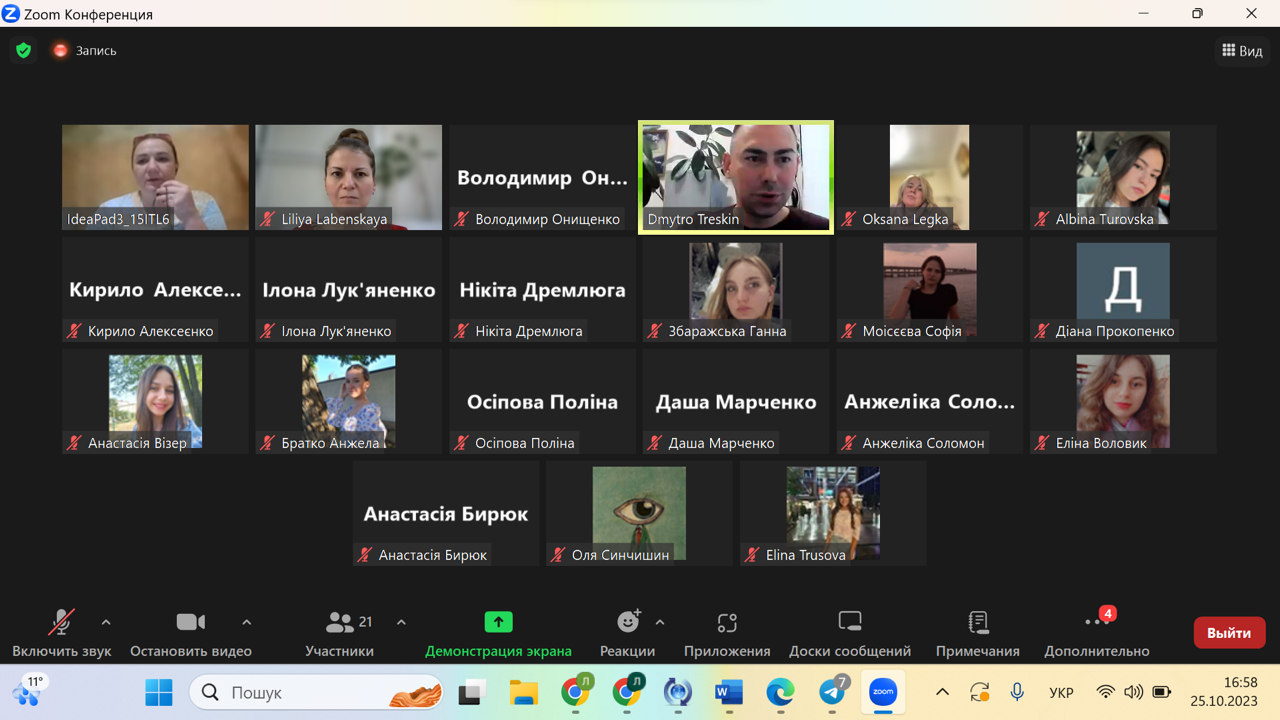Image resolution: width=1280 pixels, height=720 pixels.
Task: Open Microsoft Word from taskbar
Action: tap(729, 692)
